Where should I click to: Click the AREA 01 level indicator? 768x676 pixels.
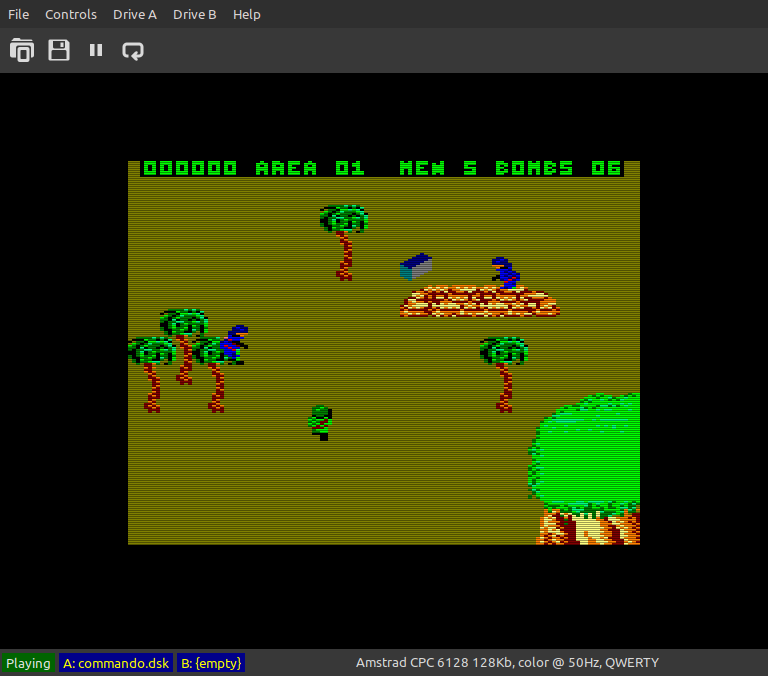310,168
